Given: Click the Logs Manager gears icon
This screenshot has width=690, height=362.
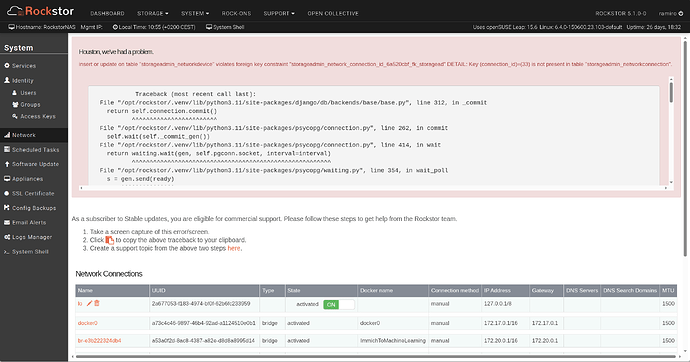Looking at the screenshot, I should [7, 237].
